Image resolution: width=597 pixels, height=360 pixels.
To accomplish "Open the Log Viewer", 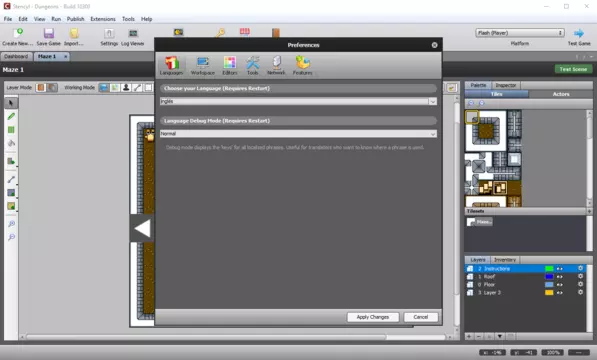I will pyautogui.click(x=132, y=37).
